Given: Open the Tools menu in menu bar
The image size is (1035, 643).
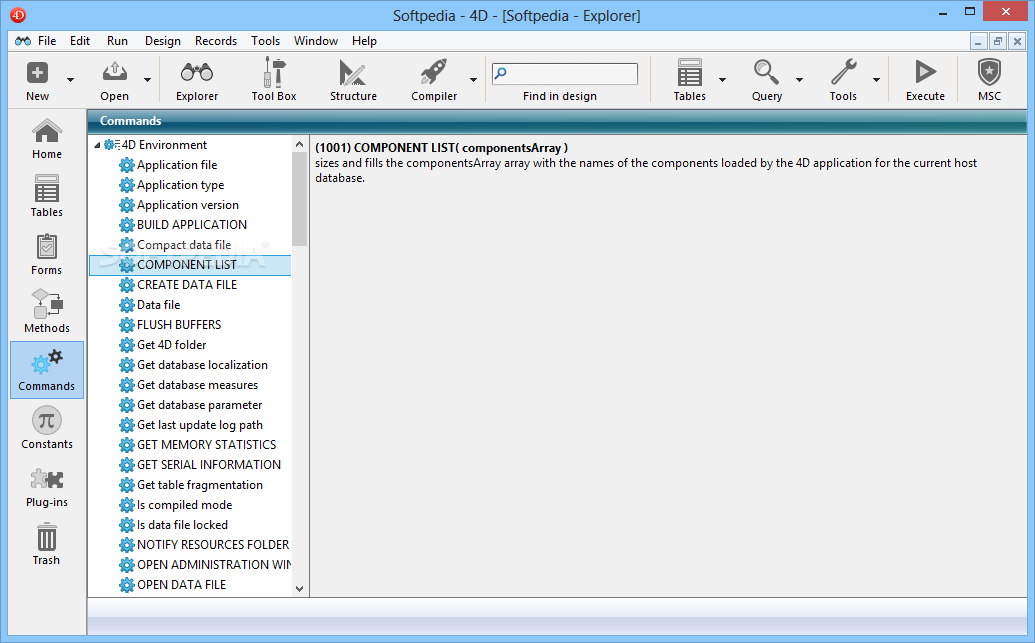Looking at the screenshot, I should pyautogui.click(x=265, y=41).
